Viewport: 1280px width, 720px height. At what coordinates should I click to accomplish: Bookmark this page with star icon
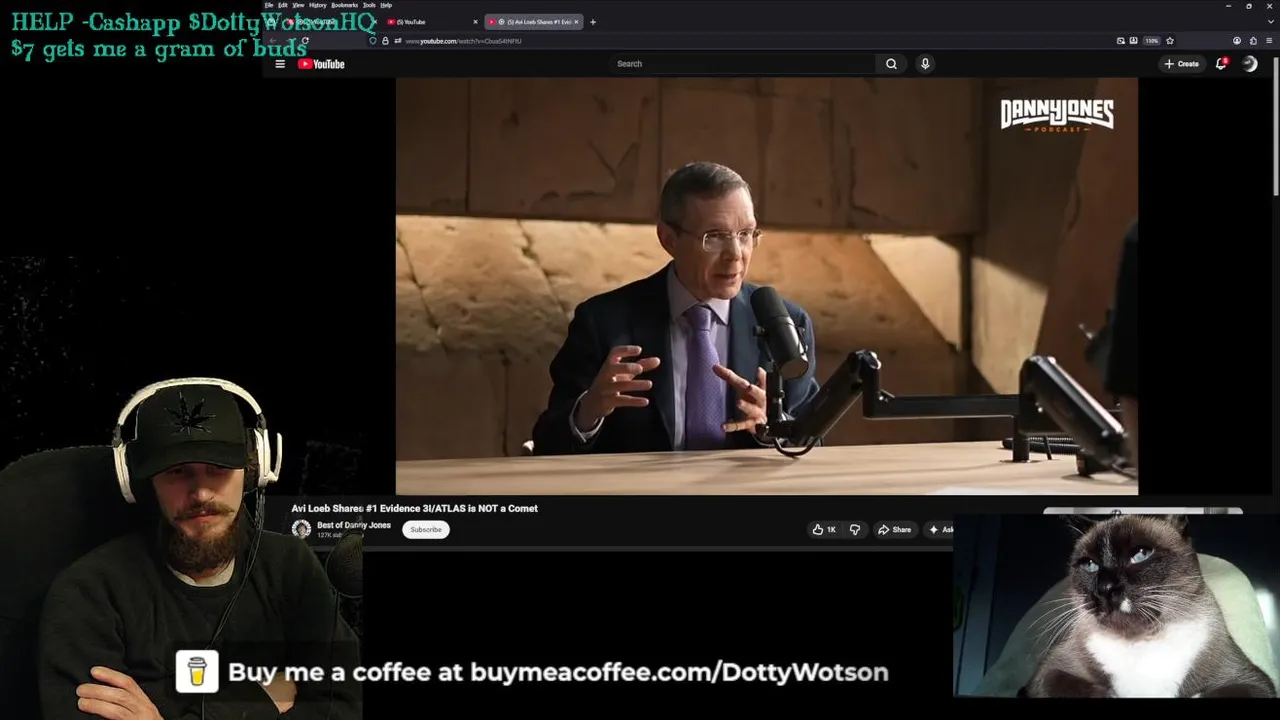[x=1170, y=41]
